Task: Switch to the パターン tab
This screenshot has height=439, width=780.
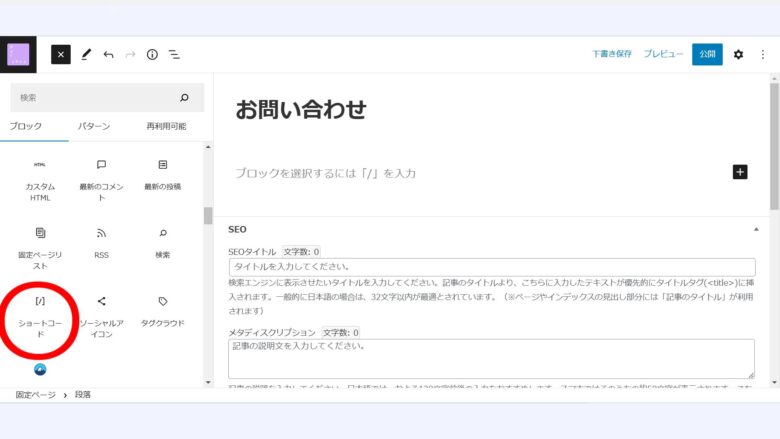Action: coord(94,126)
